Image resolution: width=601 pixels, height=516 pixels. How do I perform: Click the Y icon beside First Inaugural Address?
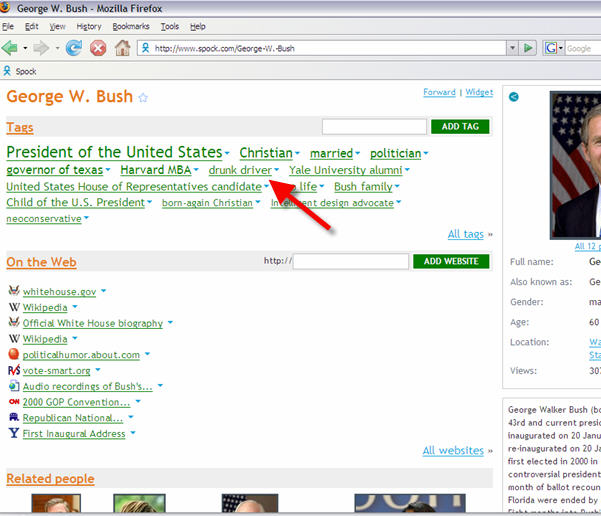[x=14, y=433]
